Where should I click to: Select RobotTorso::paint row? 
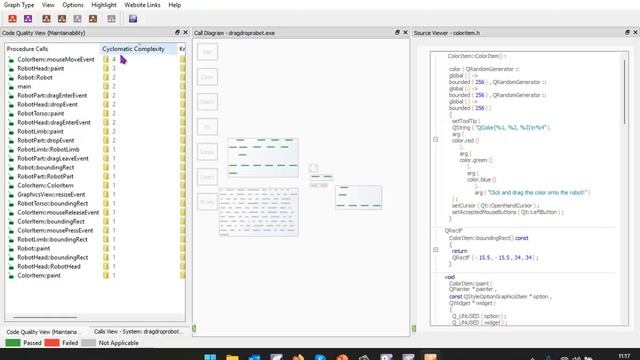(95, 113)
